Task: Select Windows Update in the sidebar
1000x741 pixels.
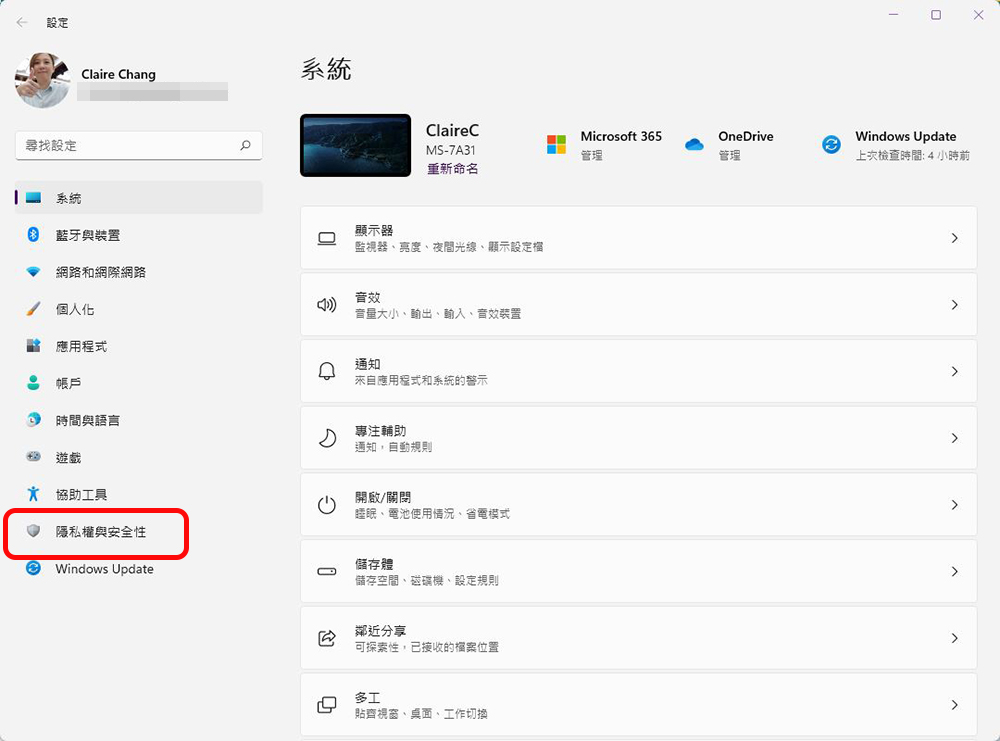Action: 138,568
